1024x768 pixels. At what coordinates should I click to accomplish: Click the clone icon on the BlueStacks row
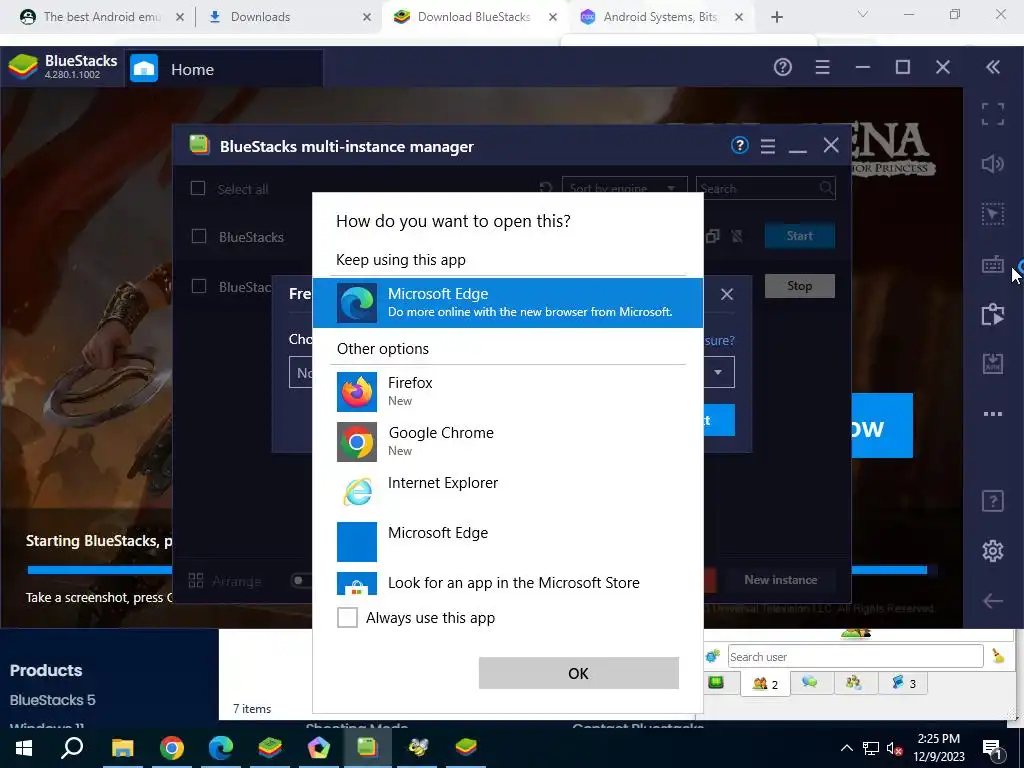[x=712, y=236]
